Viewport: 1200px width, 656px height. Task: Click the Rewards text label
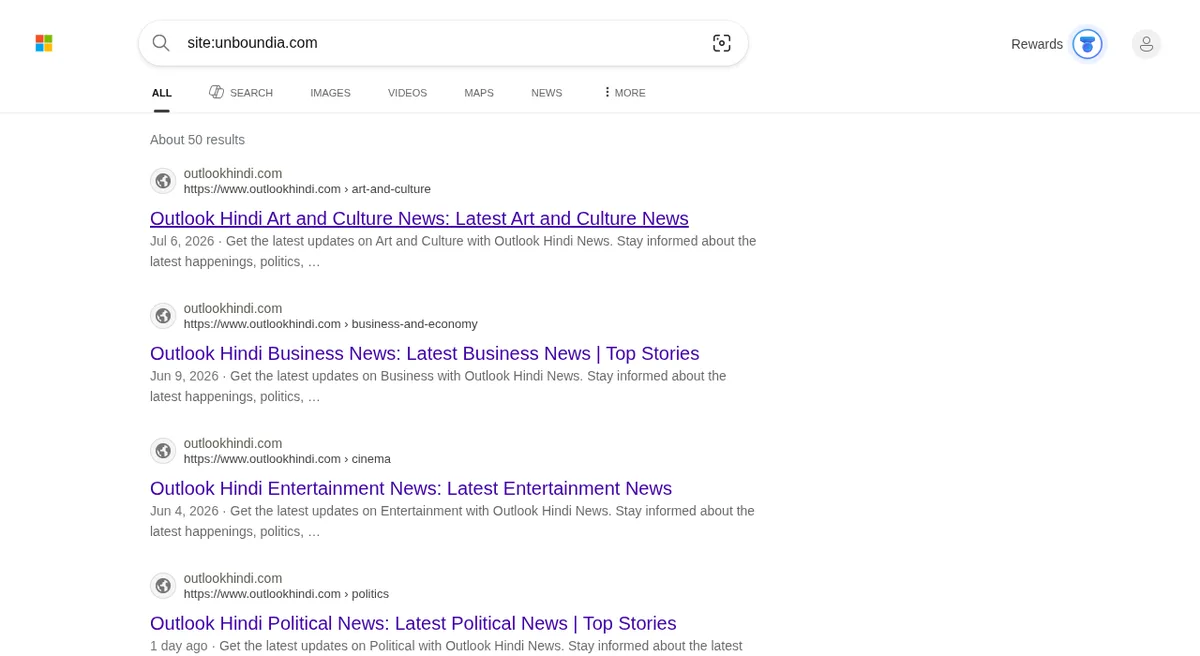click(x=1037, y=44)
